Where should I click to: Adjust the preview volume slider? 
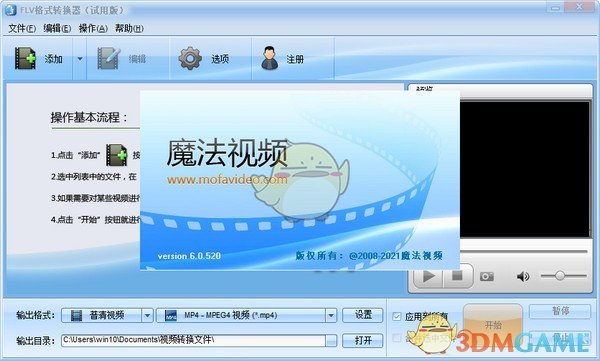point(563,276)
